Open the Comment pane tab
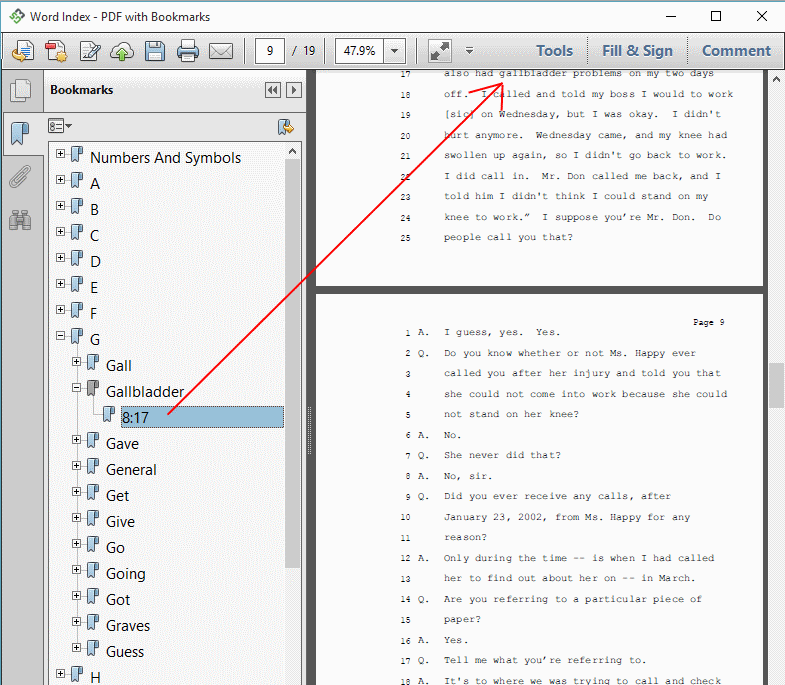 coord(736,51)
